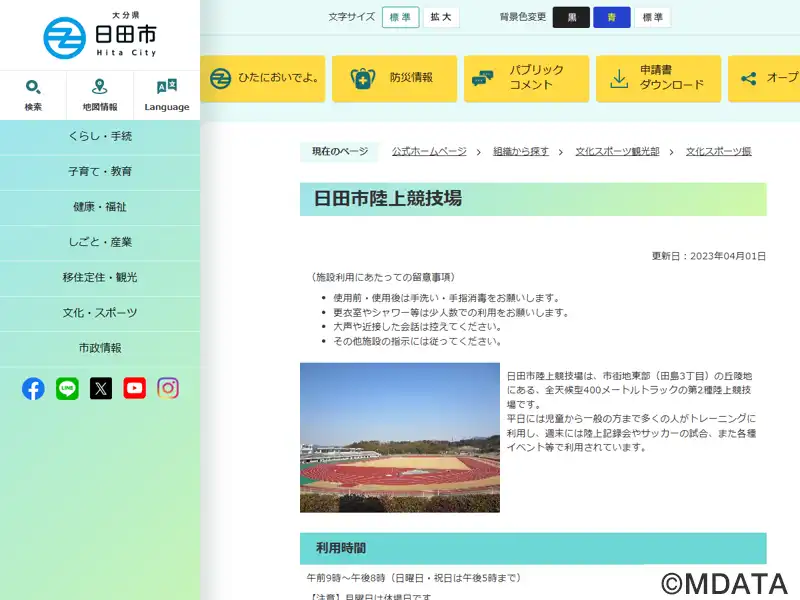Set text size to enlarged (拡大)
This screenshot has width=800, height=600.
tap(440, 17)
